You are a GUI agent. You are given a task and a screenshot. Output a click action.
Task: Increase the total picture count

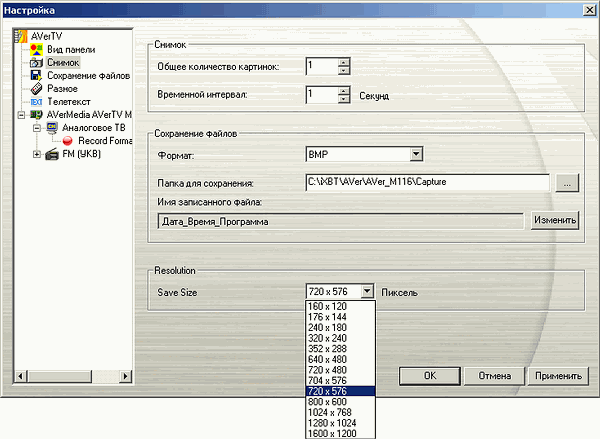(x=344, y=62)
